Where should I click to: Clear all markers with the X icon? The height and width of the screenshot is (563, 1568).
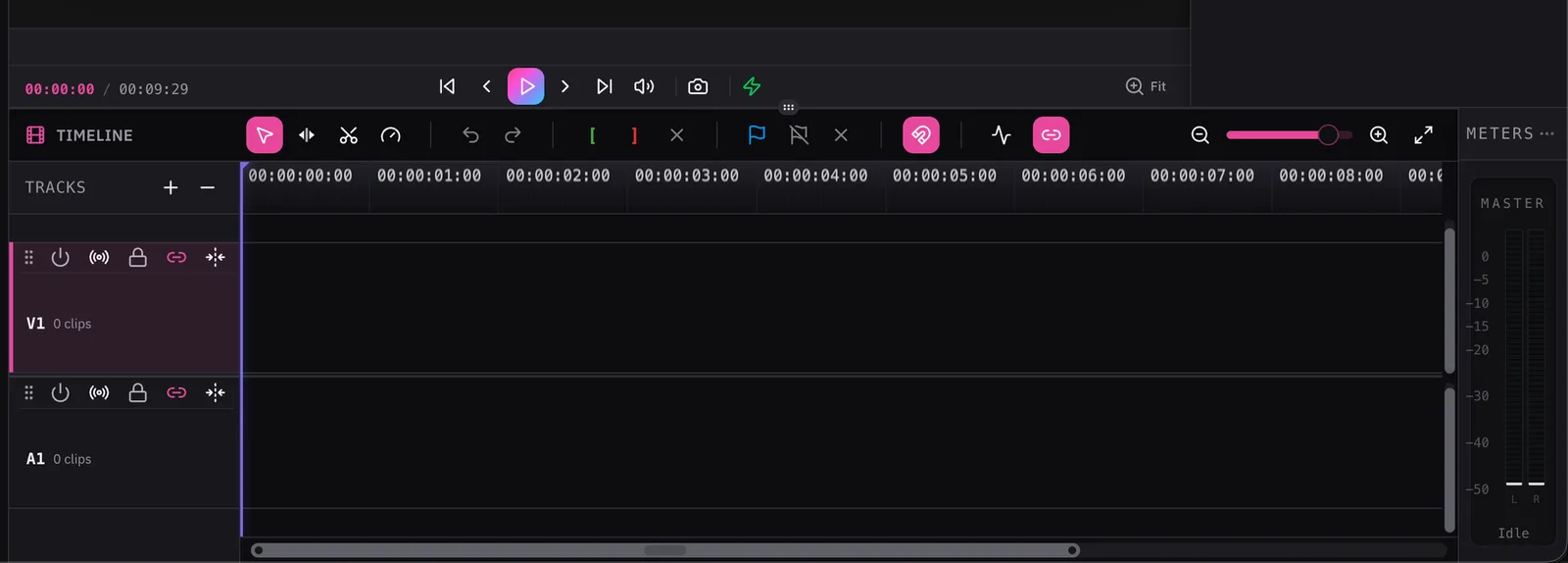[x=841, y=135]
